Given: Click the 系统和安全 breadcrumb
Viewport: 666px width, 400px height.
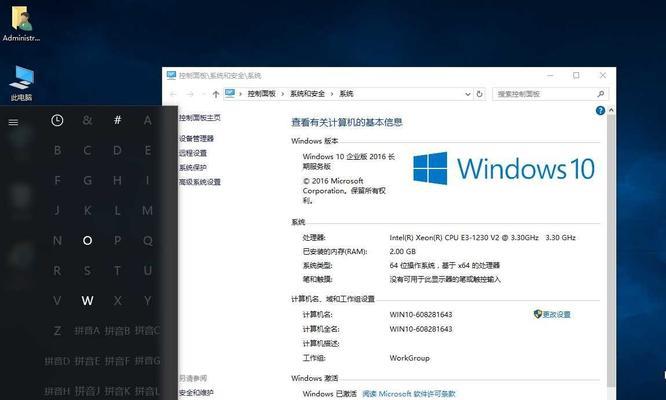Looking at the screenshot, I should pyautogui.click(x=308, y=94).
